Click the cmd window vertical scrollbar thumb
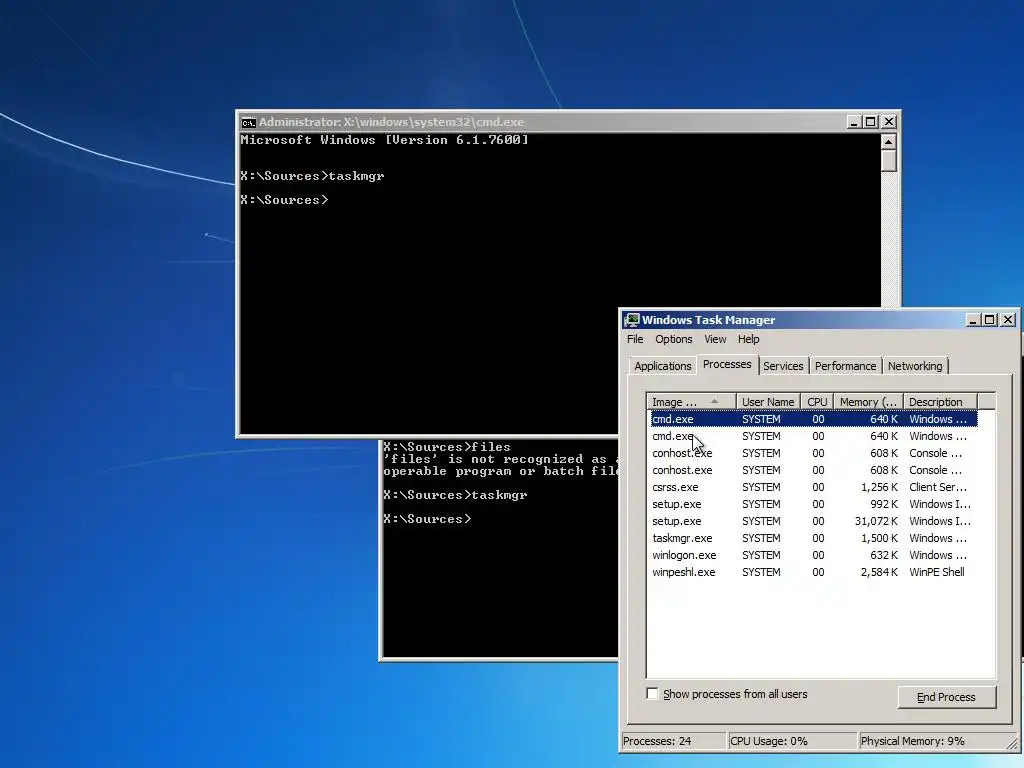 [888, 161]
